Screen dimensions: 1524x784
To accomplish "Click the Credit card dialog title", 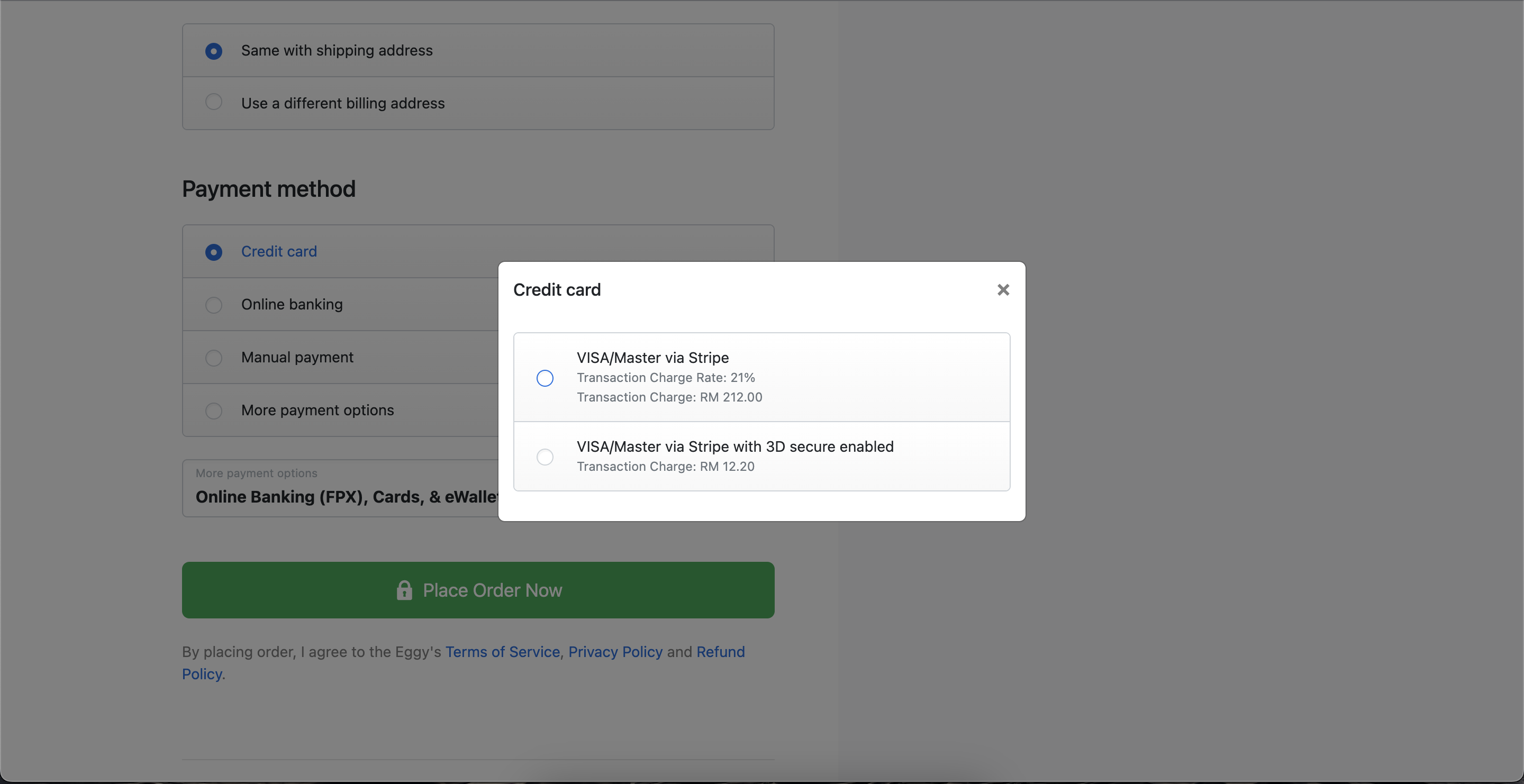I will click(557, 290).
